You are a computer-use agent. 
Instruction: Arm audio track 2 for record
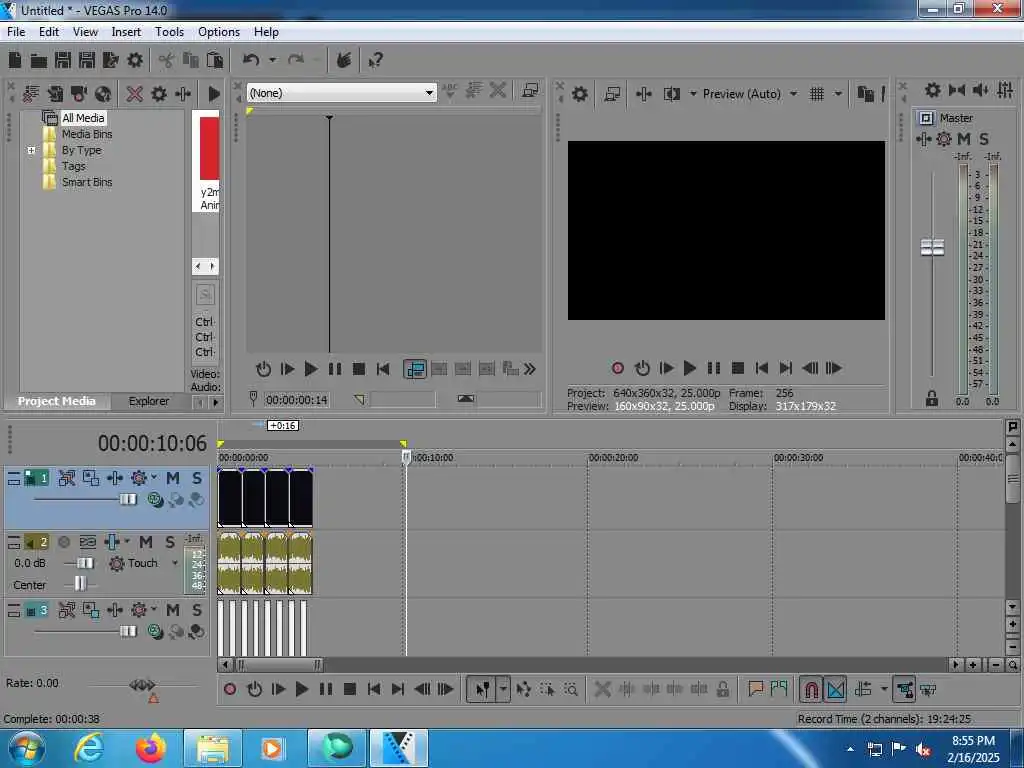point(64,542)
